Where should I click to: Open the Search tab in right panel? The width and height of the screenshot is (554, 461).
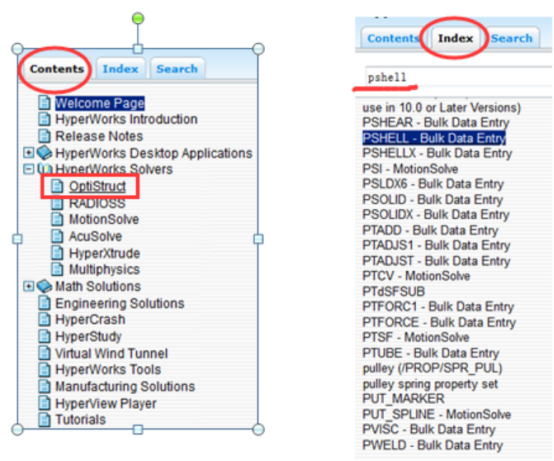coord(512,38)
